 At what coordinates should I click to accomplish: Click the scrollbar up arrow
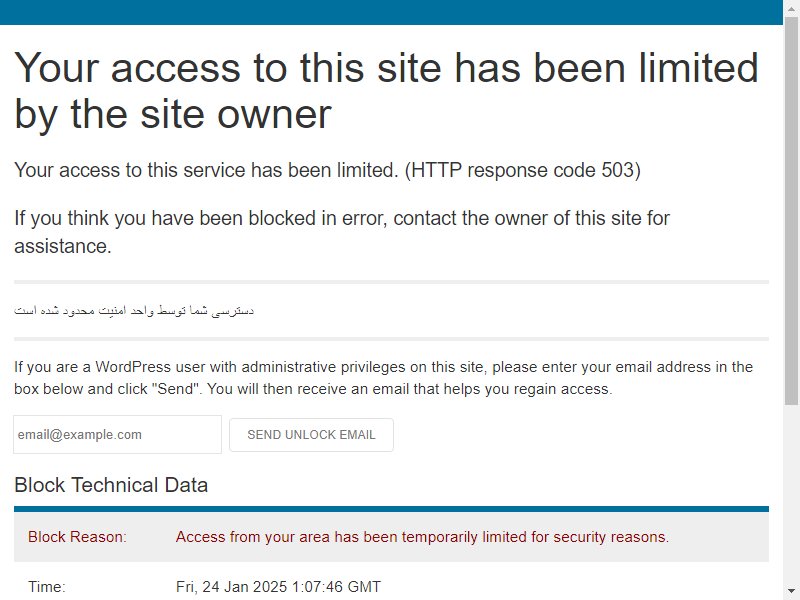(x=791, y=8)
